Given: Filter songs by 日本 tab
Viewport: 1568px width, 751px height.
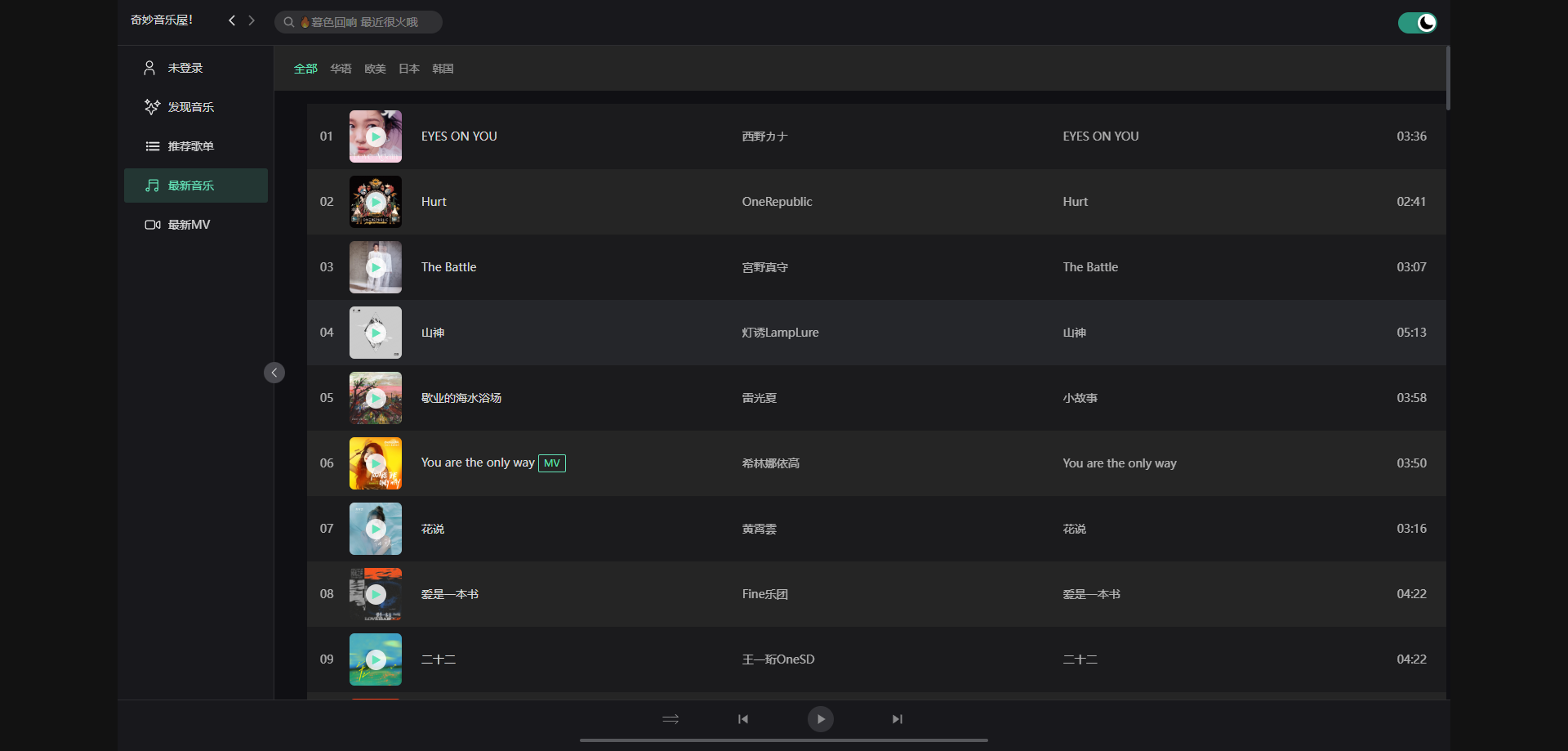Looking at the screenshot, I should [408, 69].
